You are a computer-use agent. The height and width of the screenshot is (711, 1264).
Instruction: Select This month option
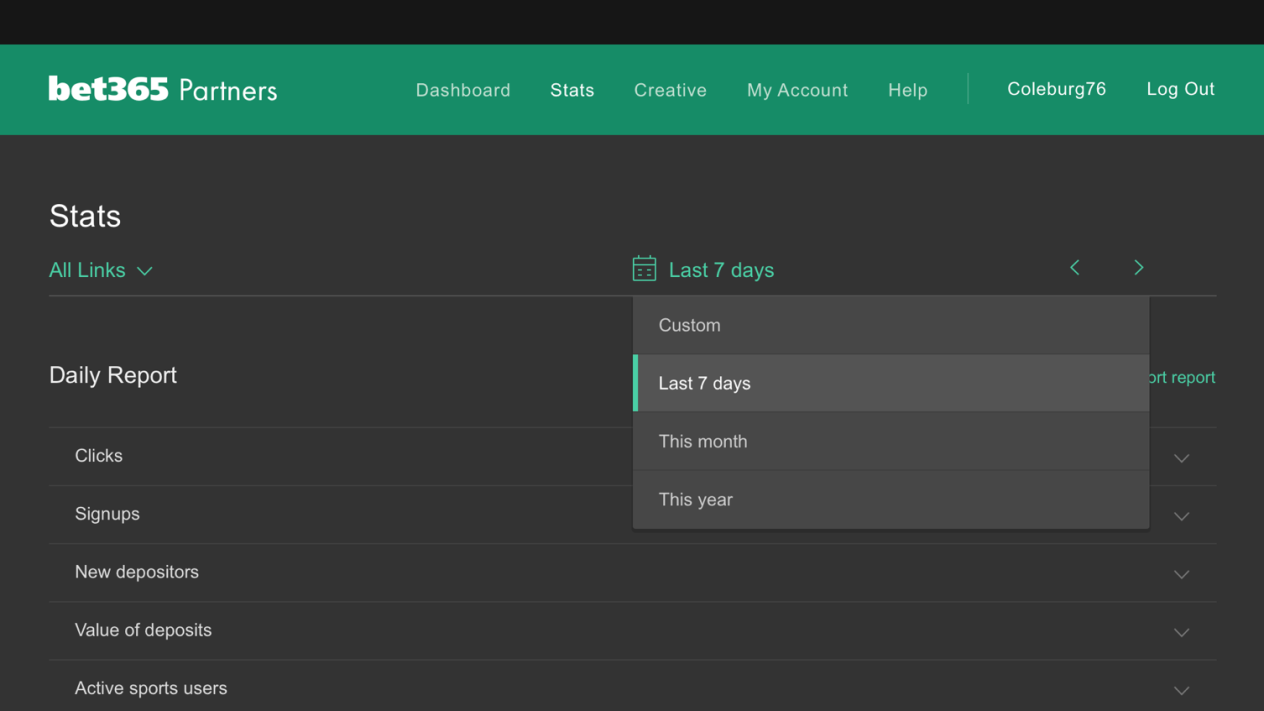[891, 441]
